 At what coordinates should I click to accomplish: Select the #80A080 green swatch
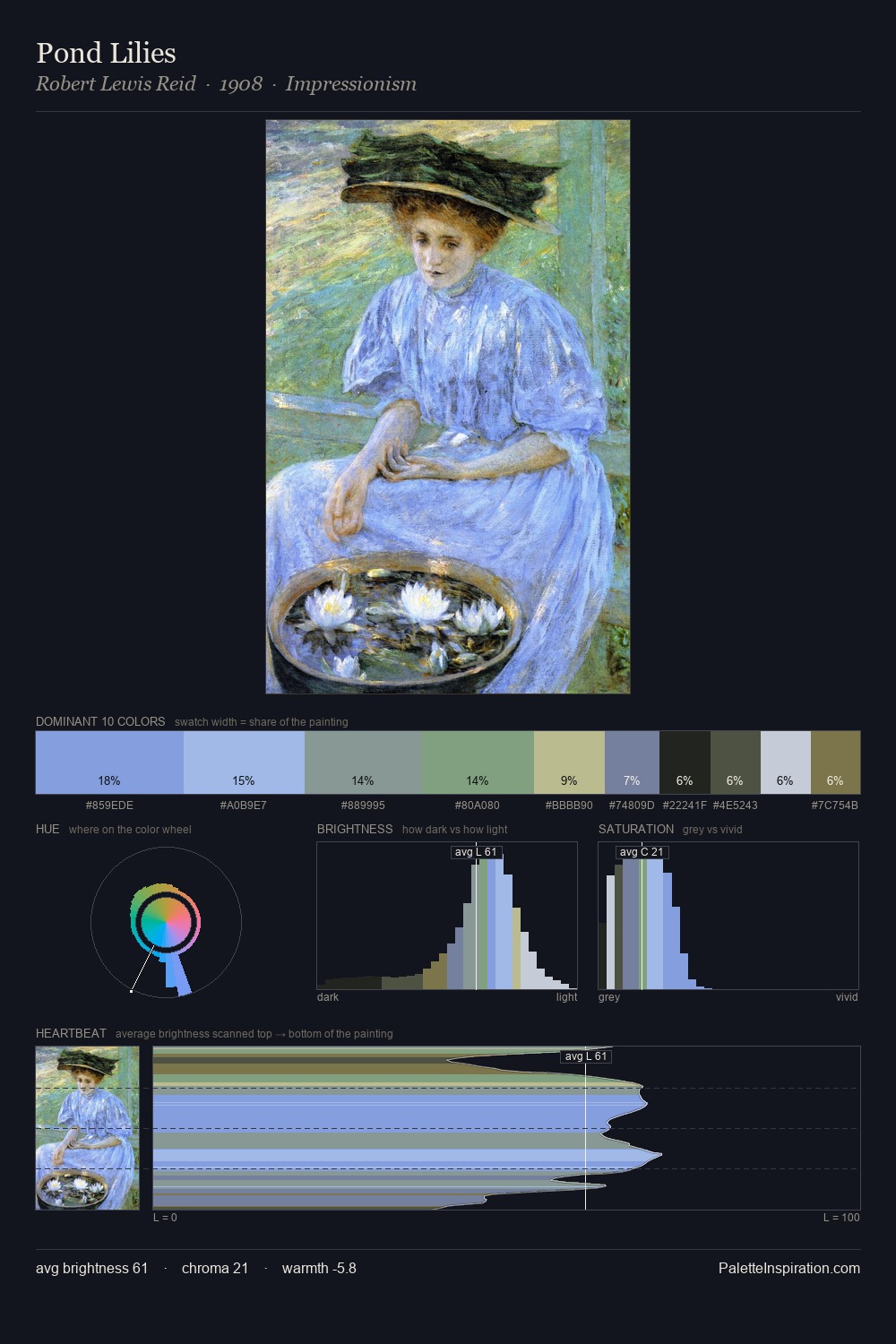point(478,762)
